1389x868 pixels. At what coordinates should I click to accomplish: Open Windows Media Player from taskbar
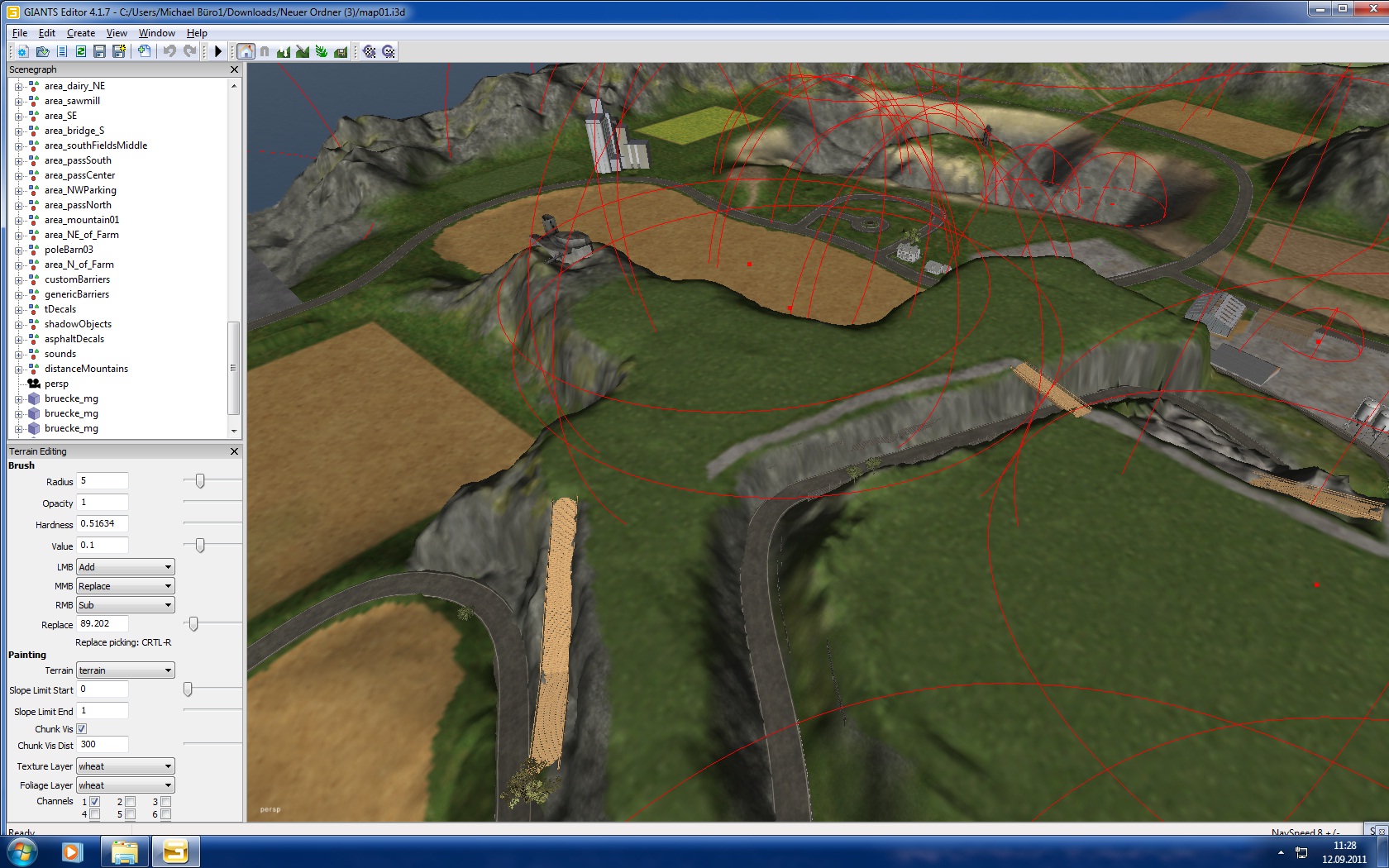pyautogui.click(x=73, y=851)
